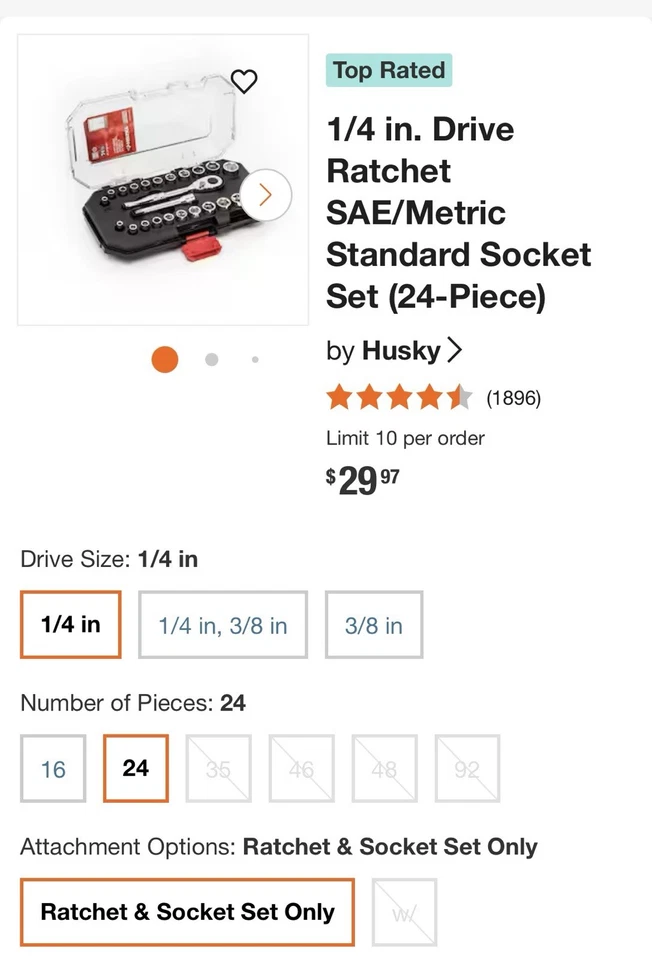Select the 1/4 in drive size
This screenshot has width=652, height=960.
70,624
